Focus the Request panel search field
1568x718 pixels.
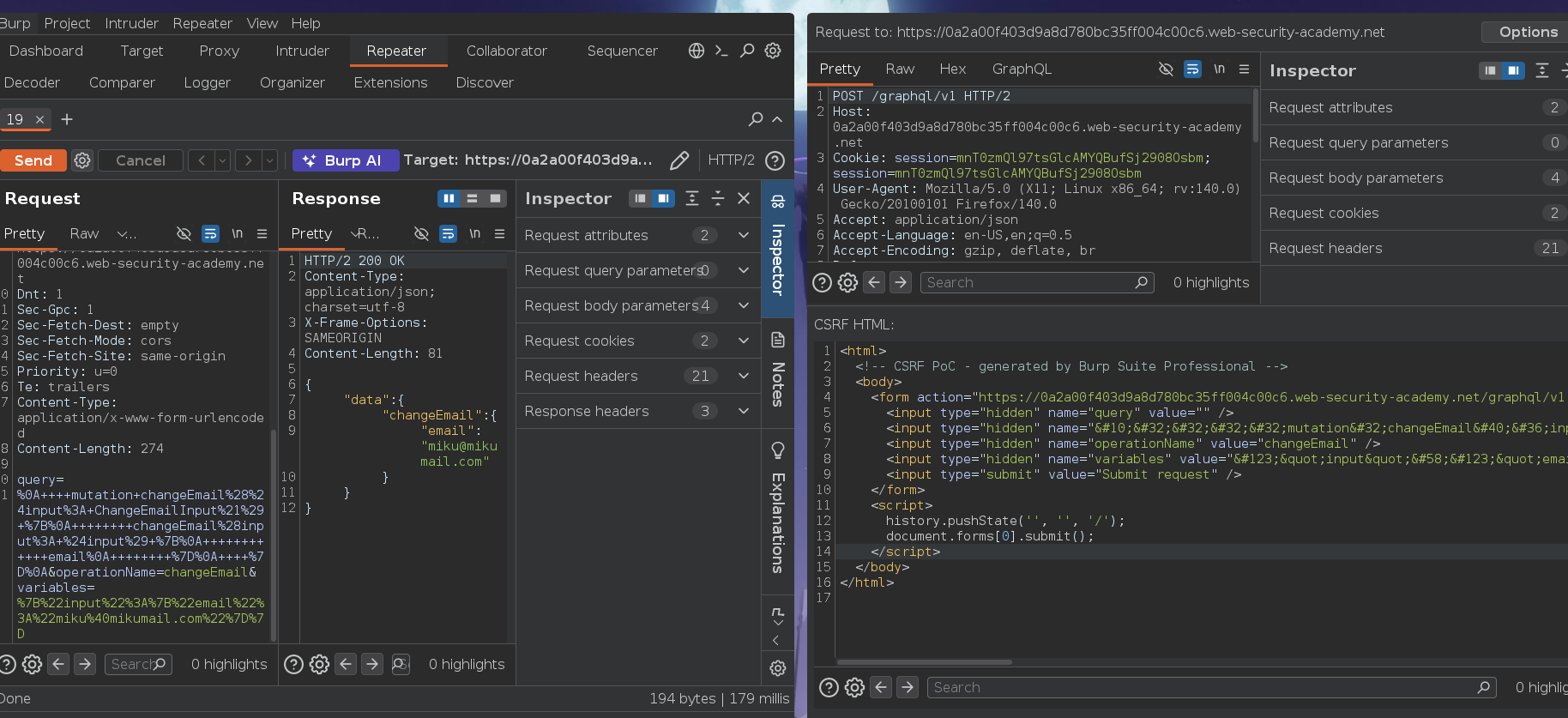138,664
